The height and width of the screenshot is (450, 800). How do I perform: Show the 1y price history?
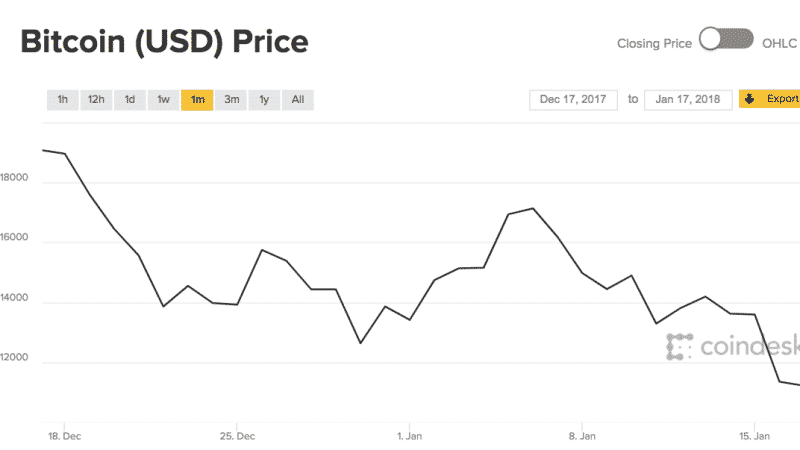click(x=264, y=99)
